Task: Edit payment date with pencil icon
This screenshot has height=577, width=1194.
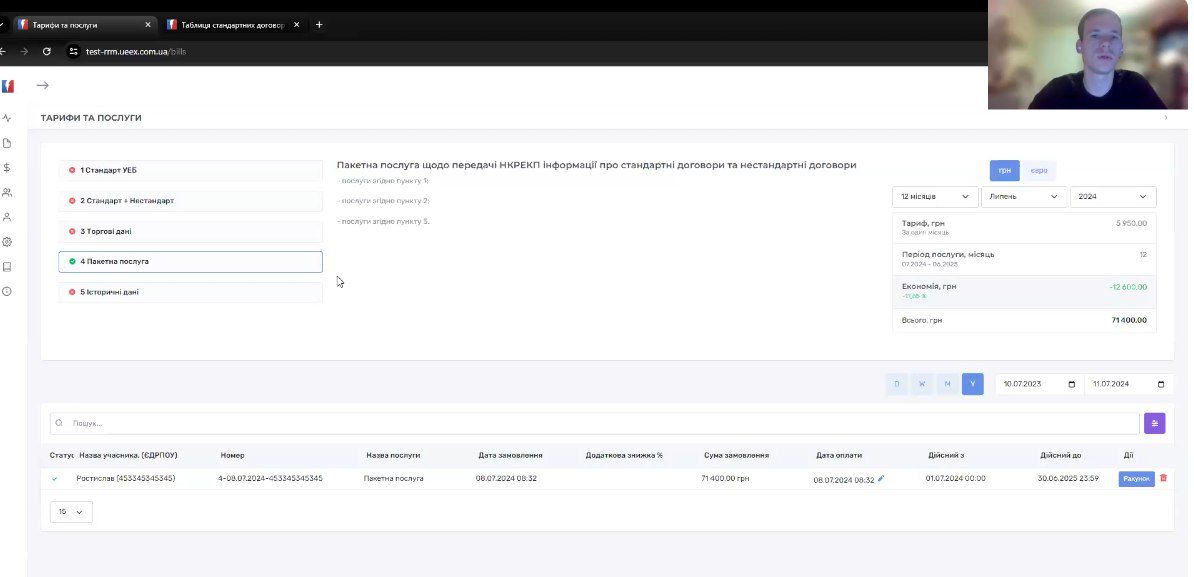Action: click(x=881, y=479)
